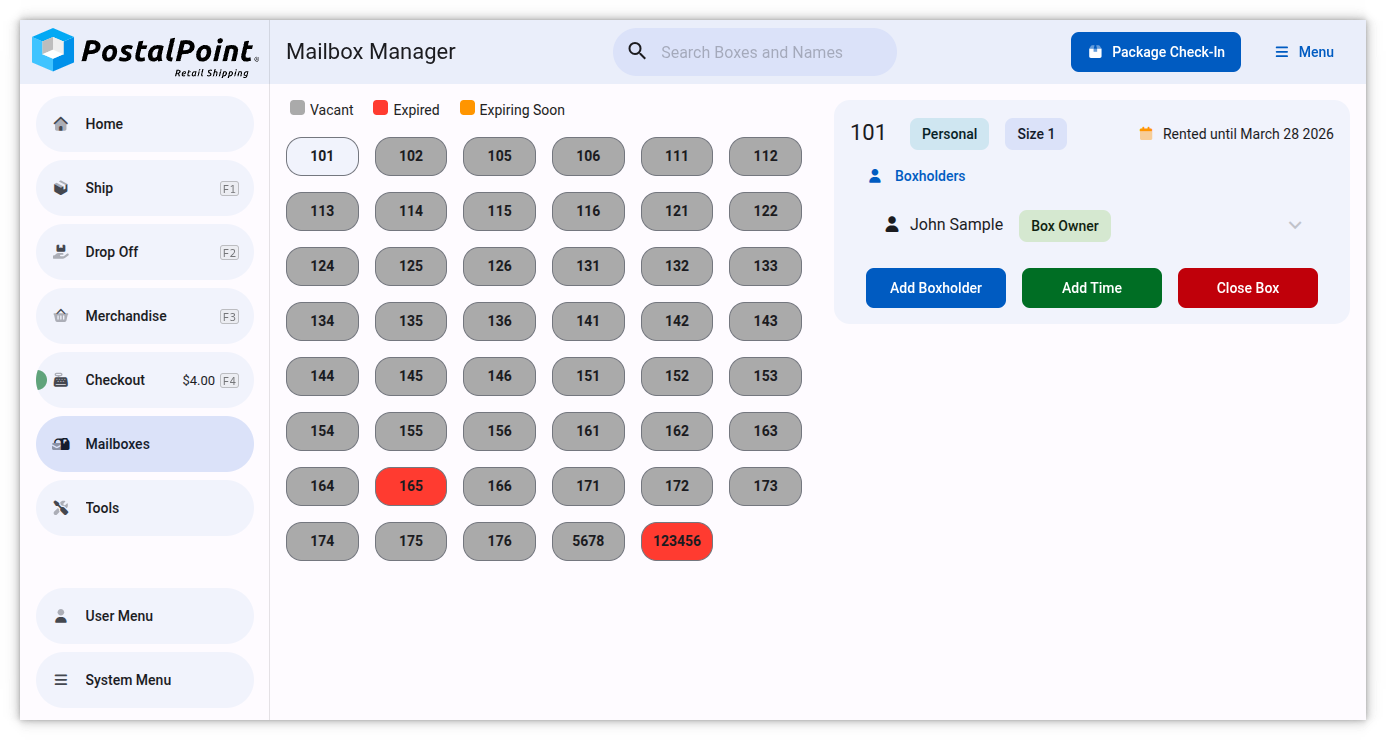Open the Menu in the top right
The image size is (1386, 740).
tap(1304, 51)
